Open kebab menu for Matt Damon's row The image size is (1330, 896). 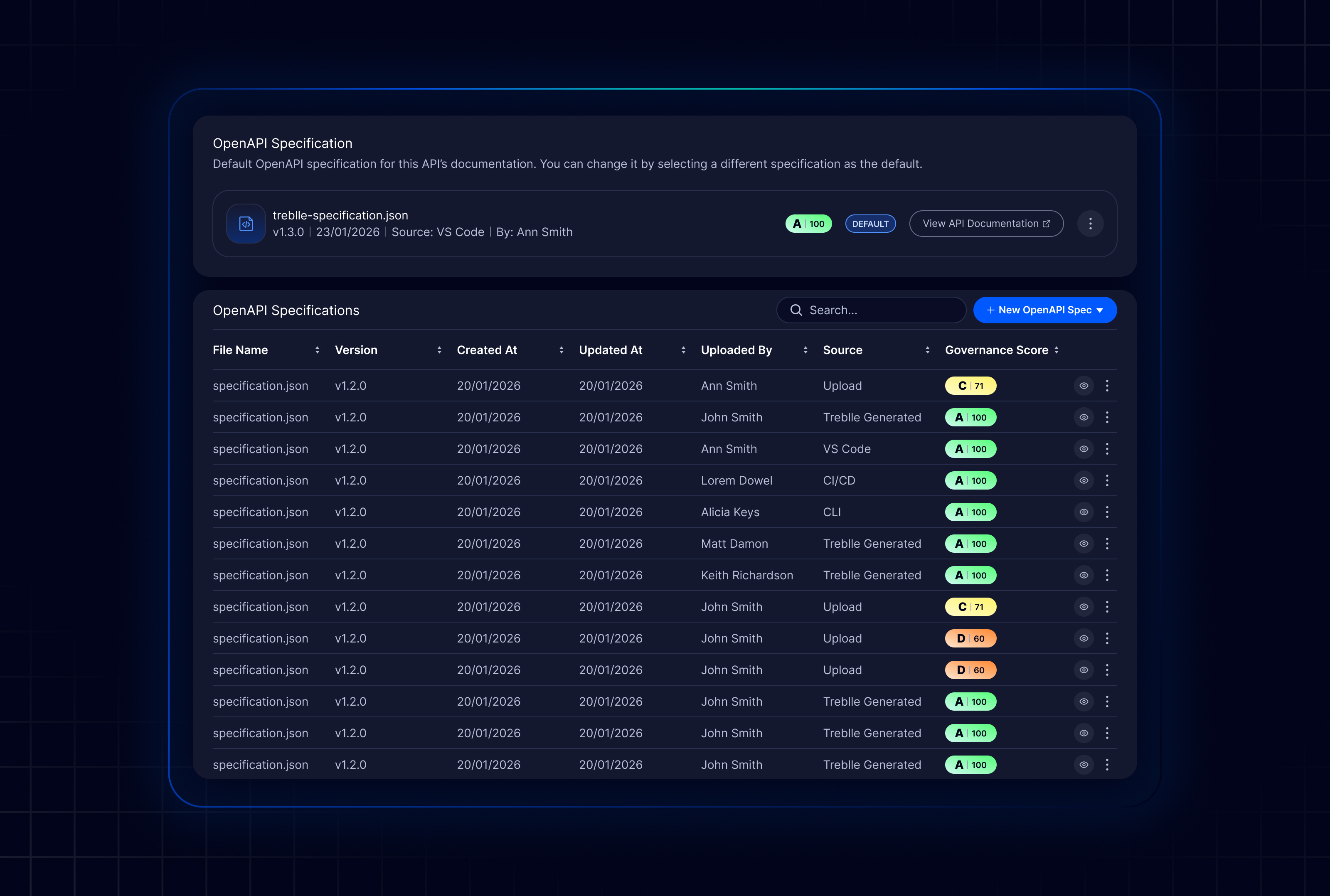coord(1107,544)
